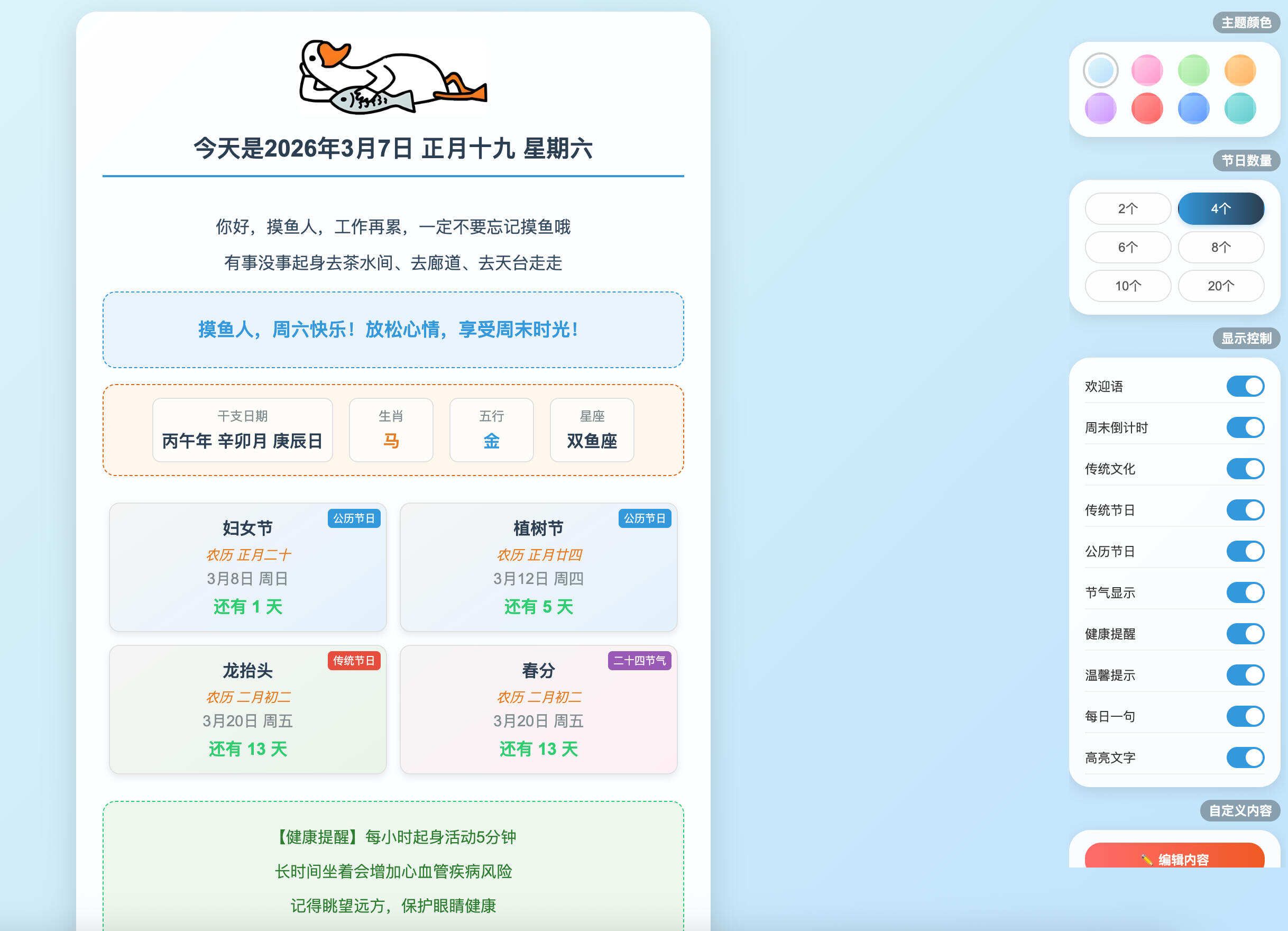The width and height of the screenshot is (1288, 931).
Task: Disable the 健康提醒 switch
Action: 1245,634
